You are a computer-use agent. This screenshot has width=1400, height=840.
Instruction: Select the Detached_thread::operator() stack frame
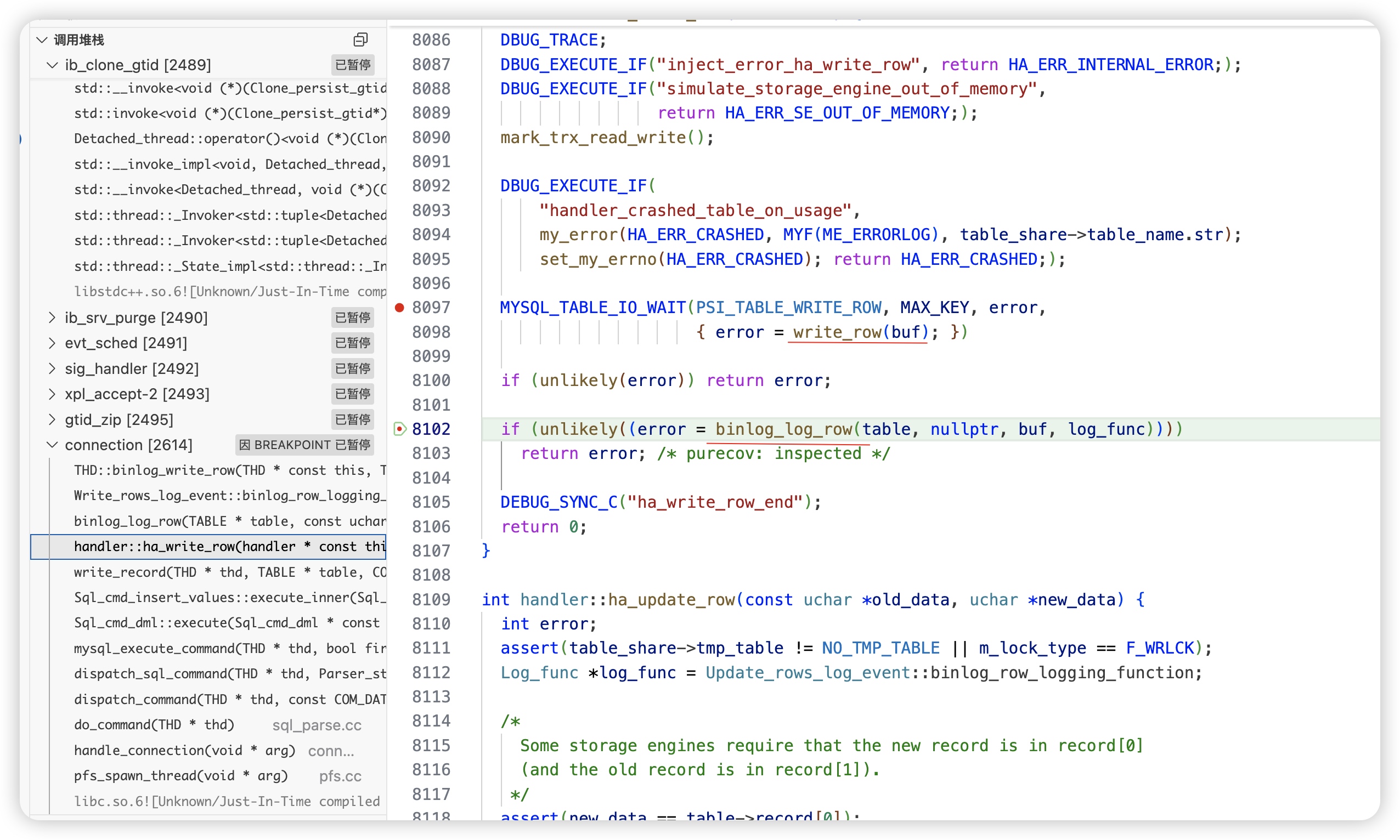tap(227, 139)
